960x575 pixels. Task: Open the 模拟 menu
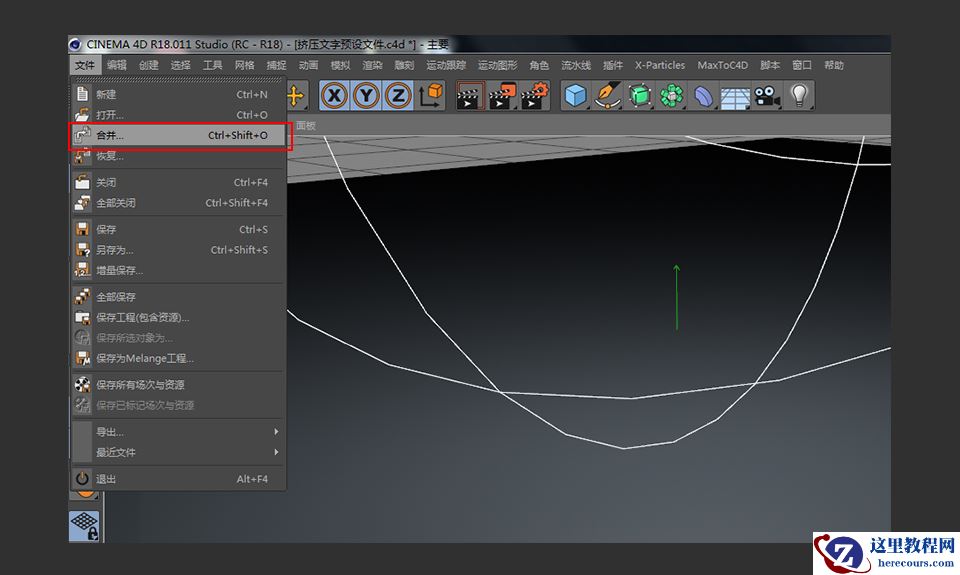pos(340,65)
